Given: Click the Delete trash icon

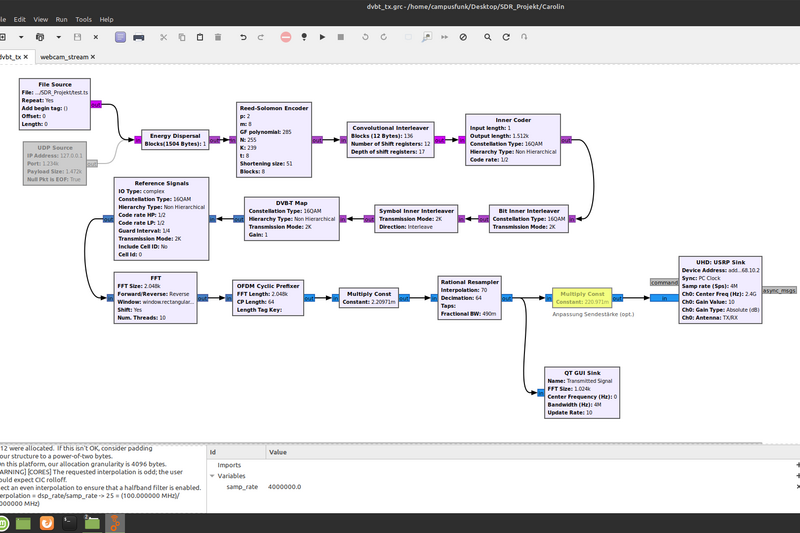Looking at the screenshot, I should 218,37.
